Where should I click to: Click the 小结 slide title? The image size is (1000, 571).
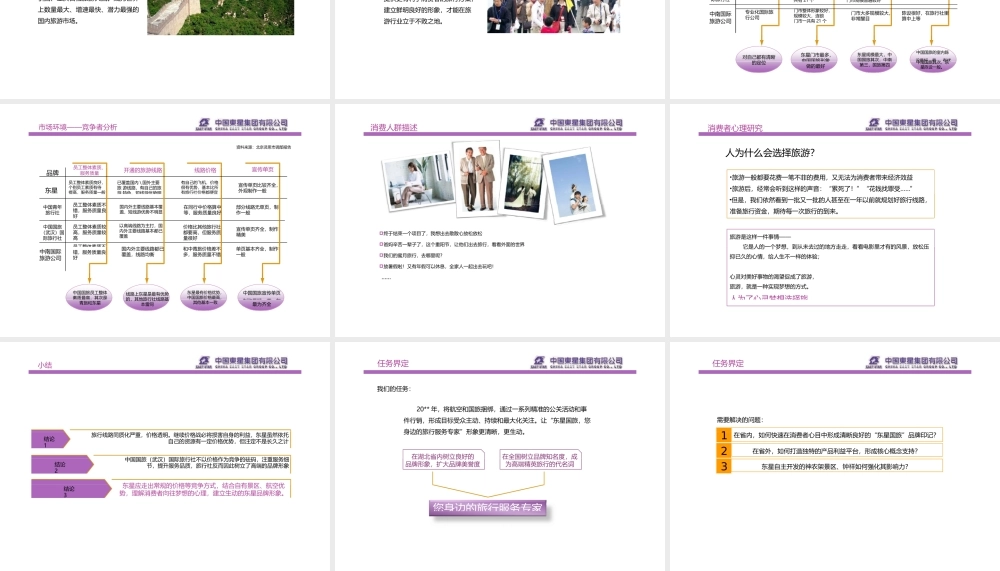45,365
